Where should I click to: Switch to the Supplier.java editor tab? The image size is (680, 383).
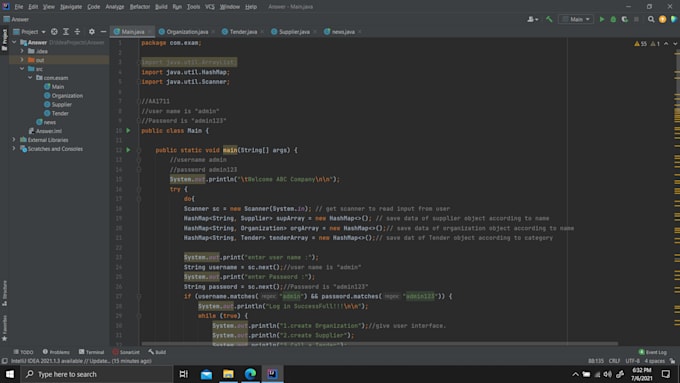tap(294, 32)
